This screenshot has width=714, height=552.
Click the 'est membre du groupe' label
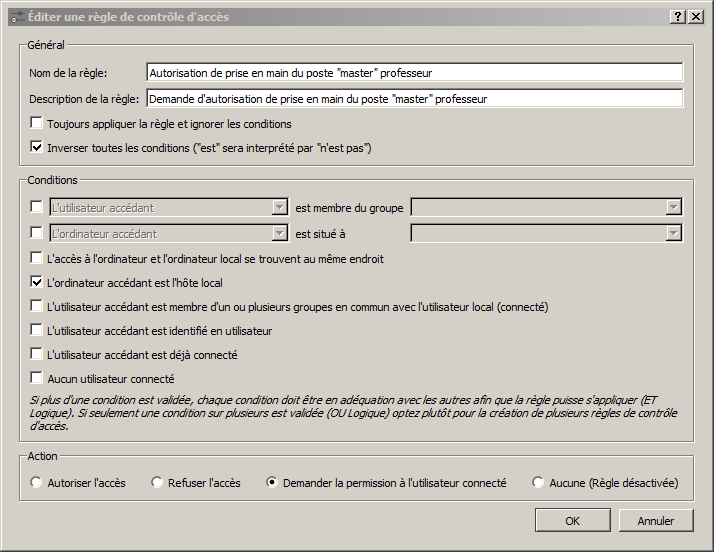(x=349, y=208)
